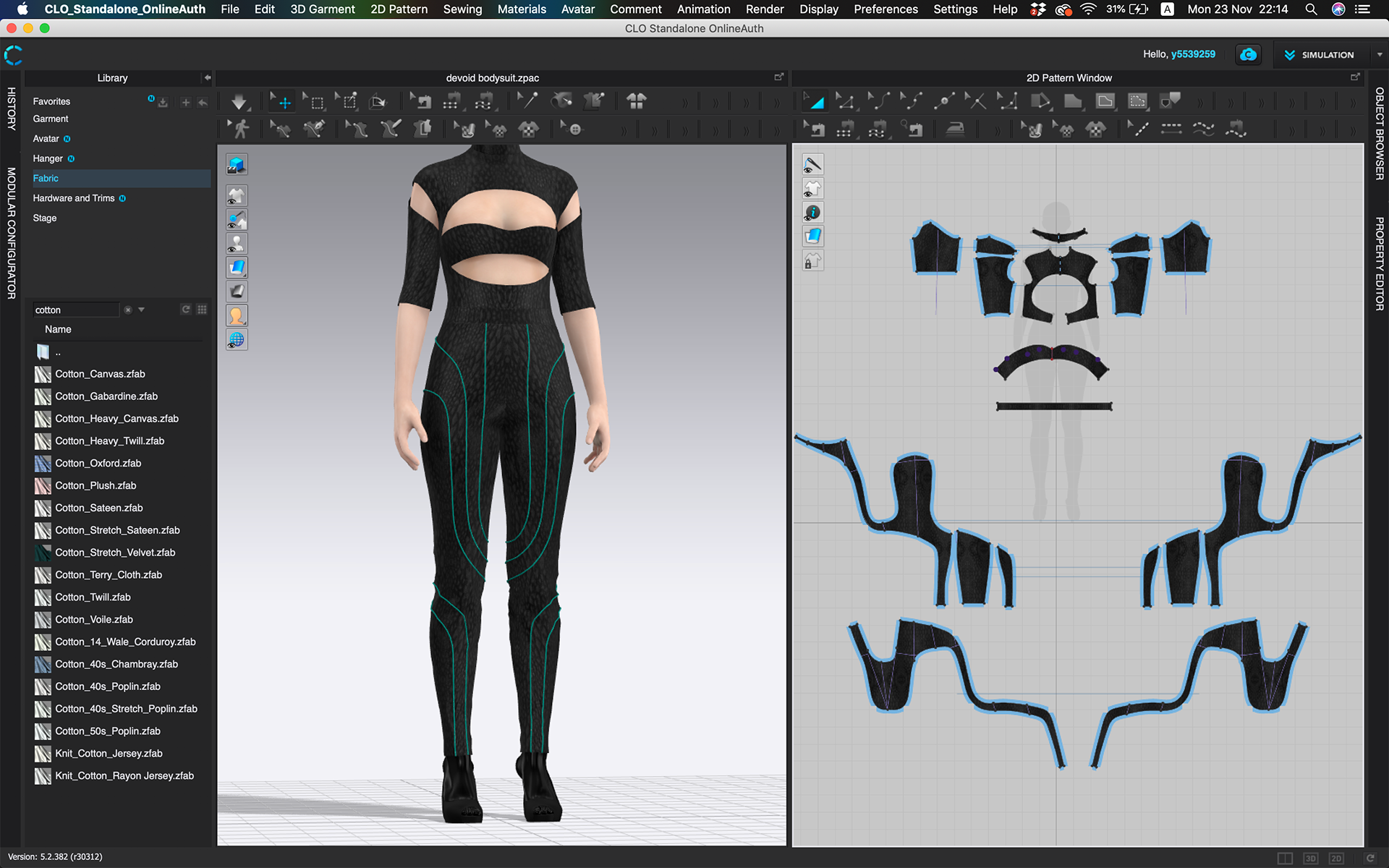
Task: Expand 2D window surface display options
Action: [x=813, y=237]
